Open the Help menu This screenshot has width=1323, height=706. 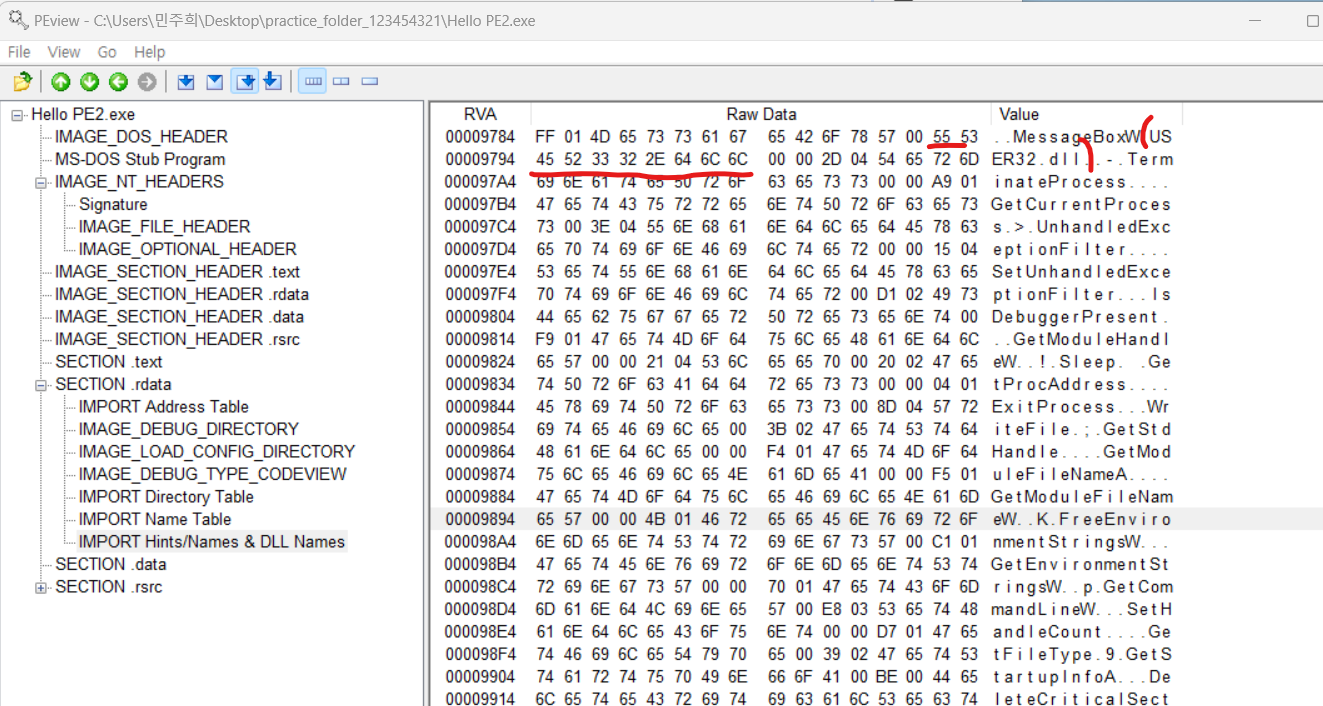pos(150,52)
